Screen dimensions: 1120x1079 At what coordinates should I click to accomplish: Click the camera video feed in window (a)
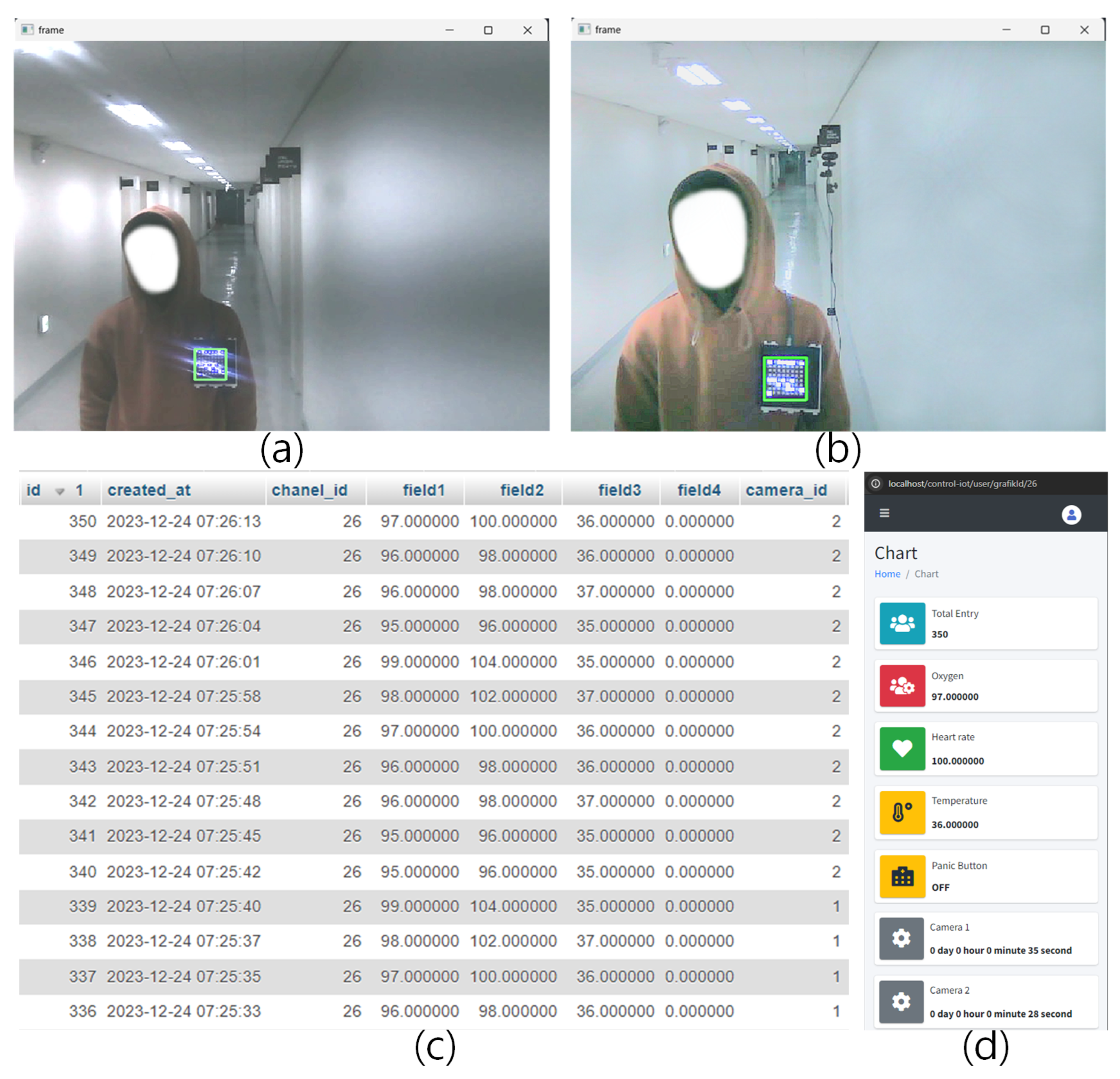click(282, 235)
